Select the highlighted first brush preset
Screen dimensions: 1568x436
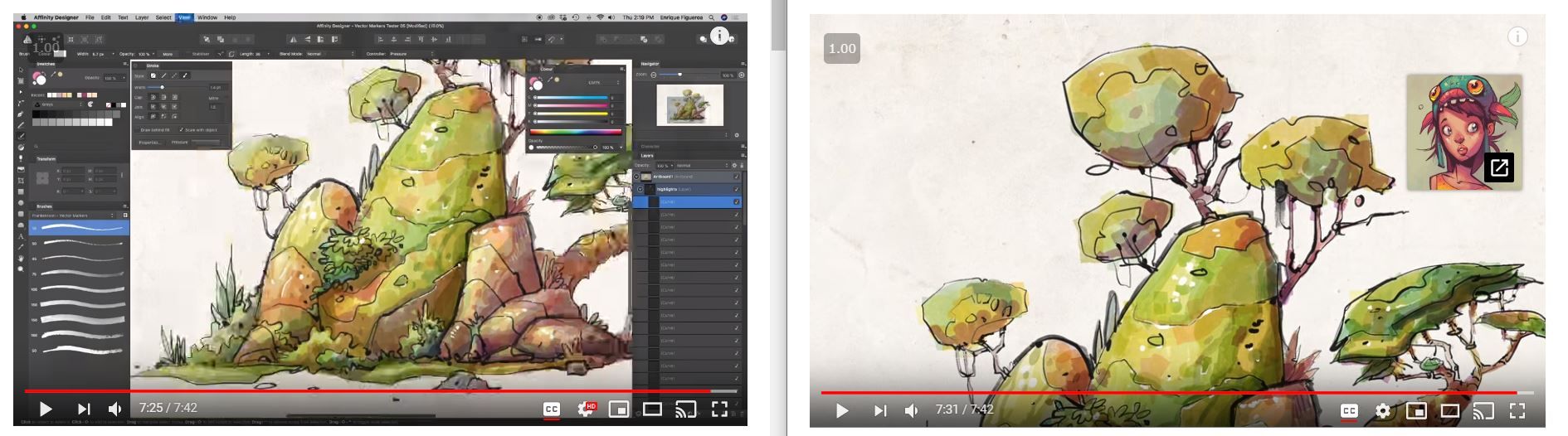[80, 227]
